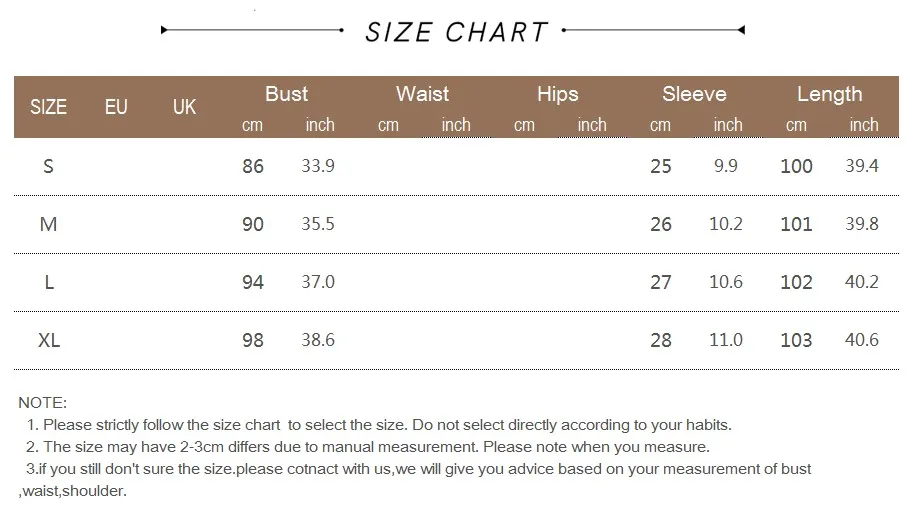Click the 27 sleeve cm value
The height and width of the screenshot is (532, 920).
[661, 282]
